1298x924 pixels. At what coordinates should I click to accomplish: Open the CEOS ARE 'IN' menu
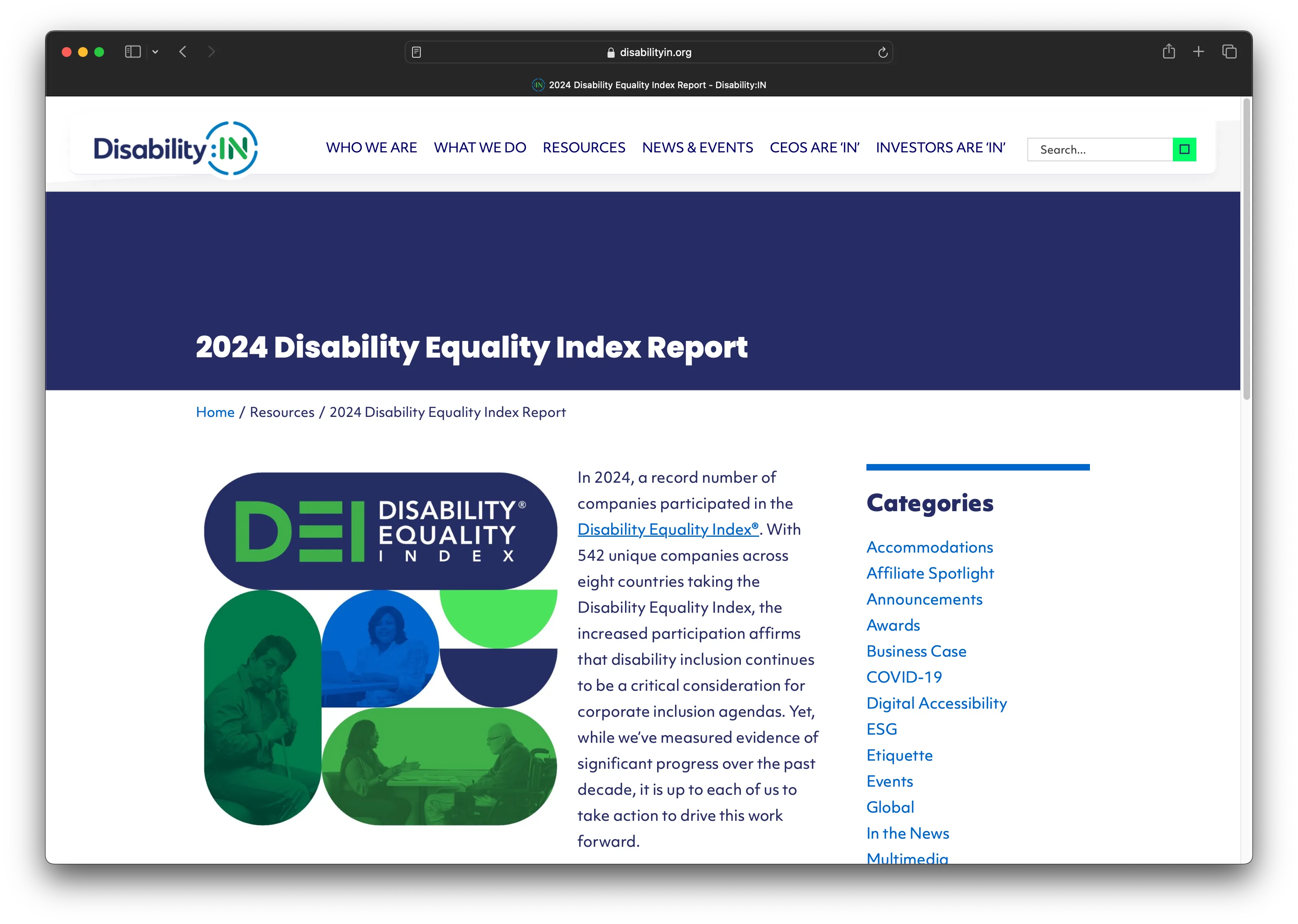coord(814,148)
